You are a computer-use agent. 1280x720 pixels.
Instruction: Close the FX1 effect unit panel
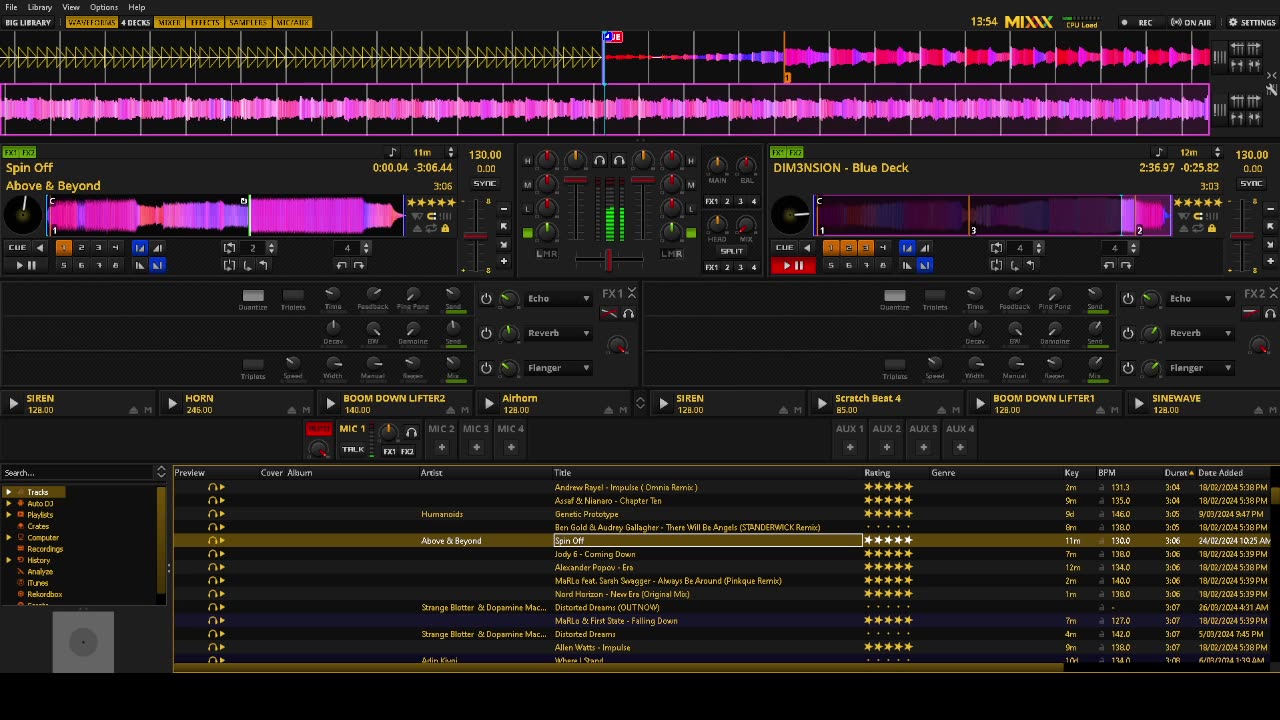pyautogui.click(x=631, y=293)
